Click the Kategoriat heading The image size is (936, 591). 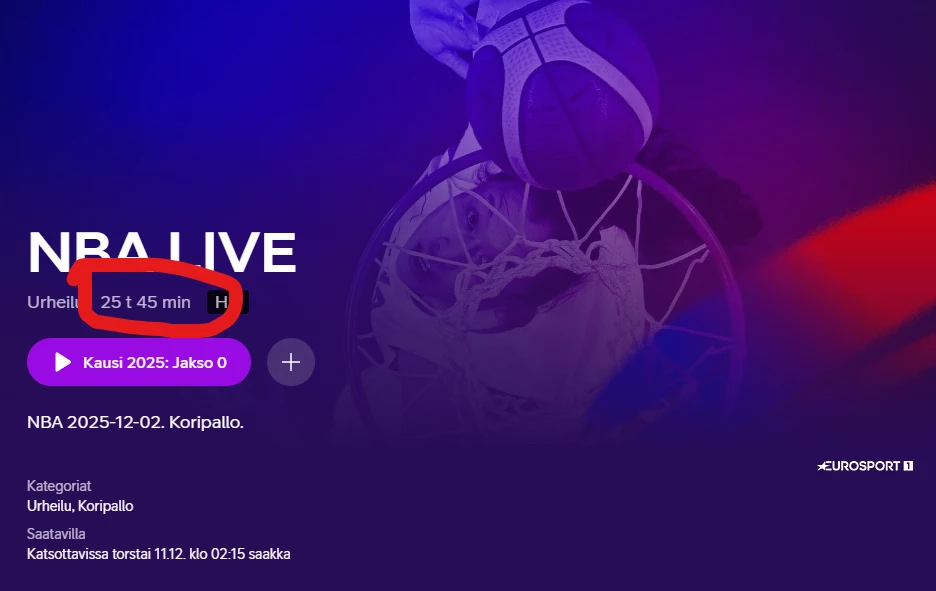[59, 486]
